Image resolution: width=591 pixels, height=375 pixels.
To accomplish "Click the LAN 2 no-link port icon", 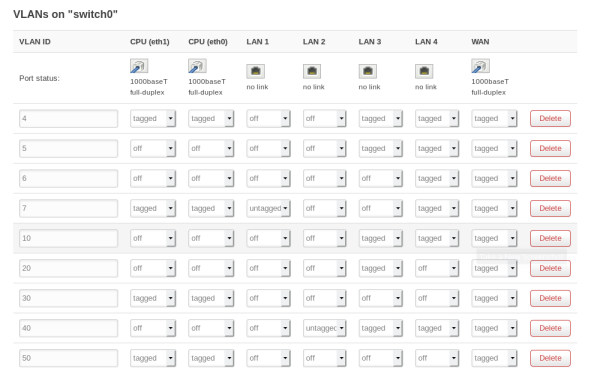I will click(312, 71).
